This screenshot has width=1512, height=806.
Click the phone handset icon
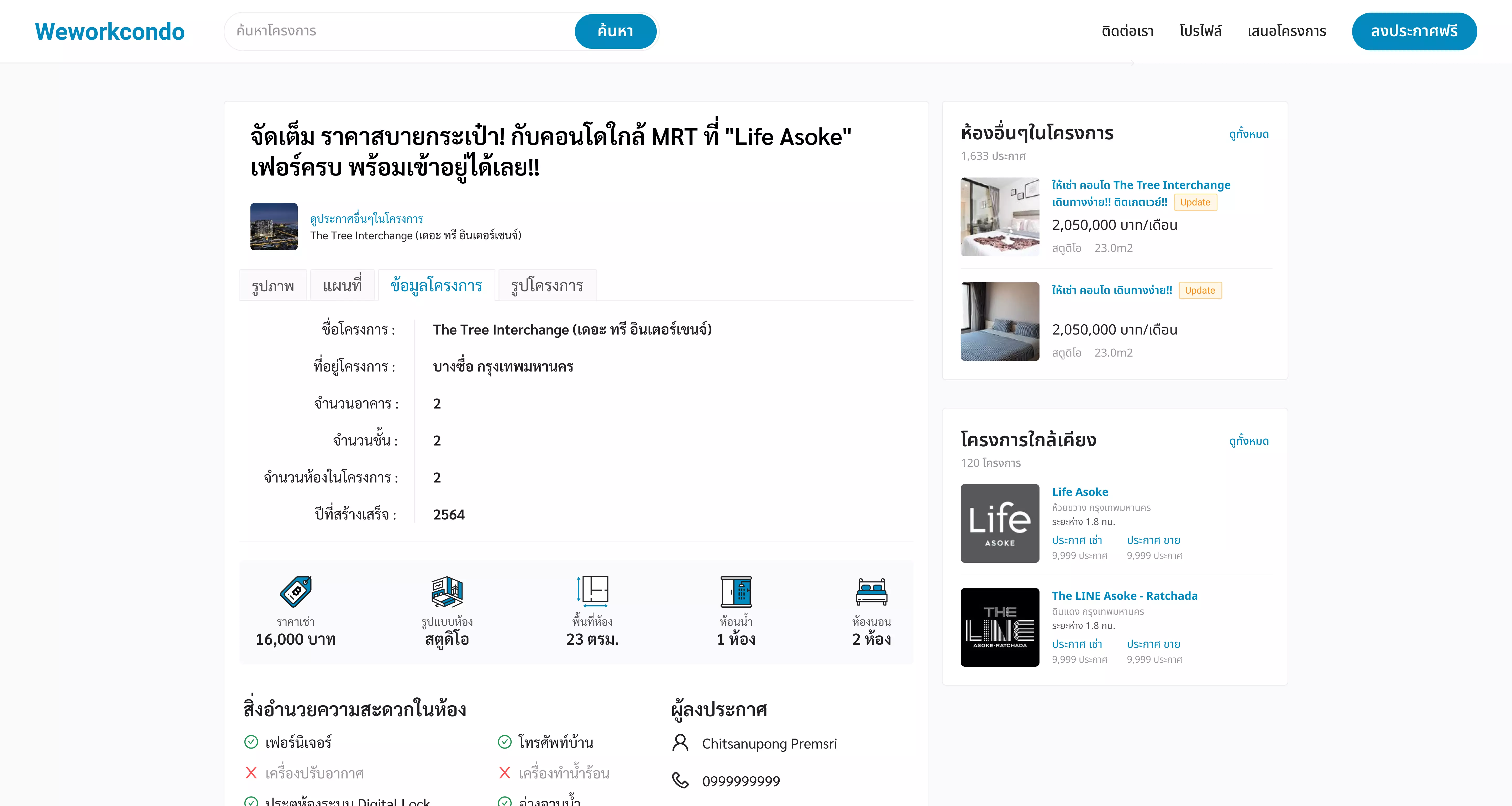coord(680,781)
